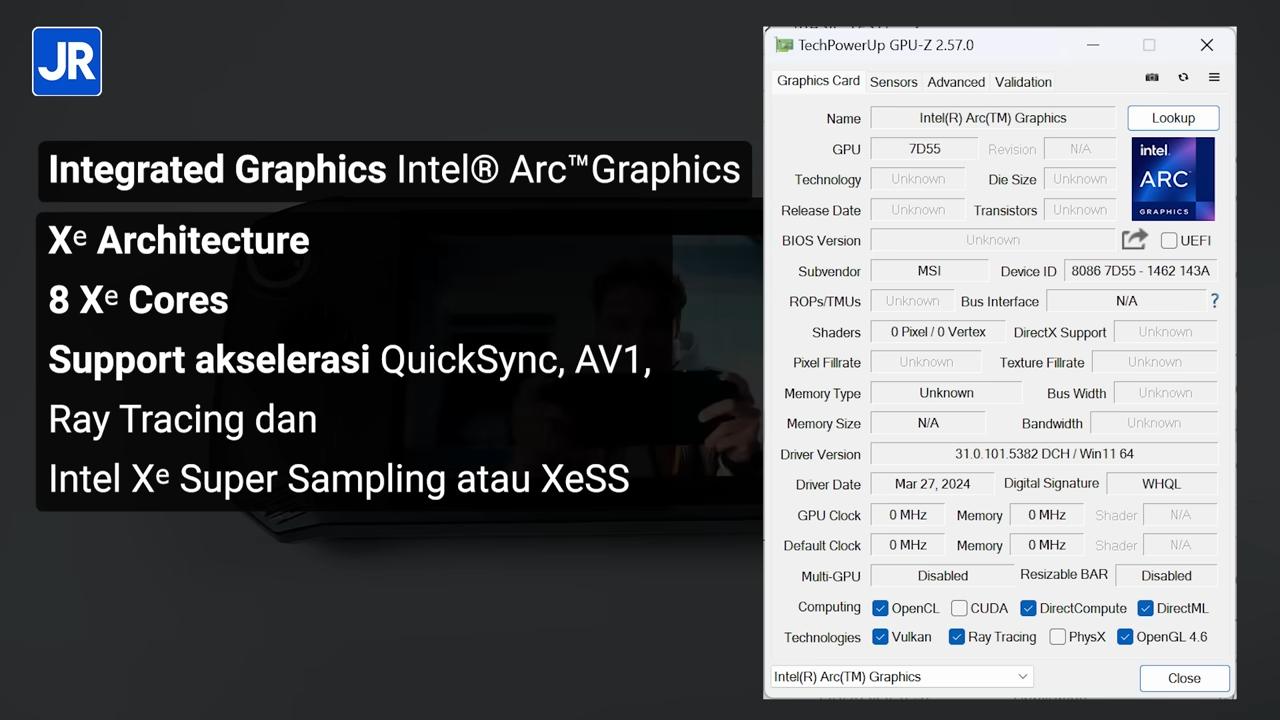
Task: Open the hamburger menu icon
Action: tap(1214, 77)
